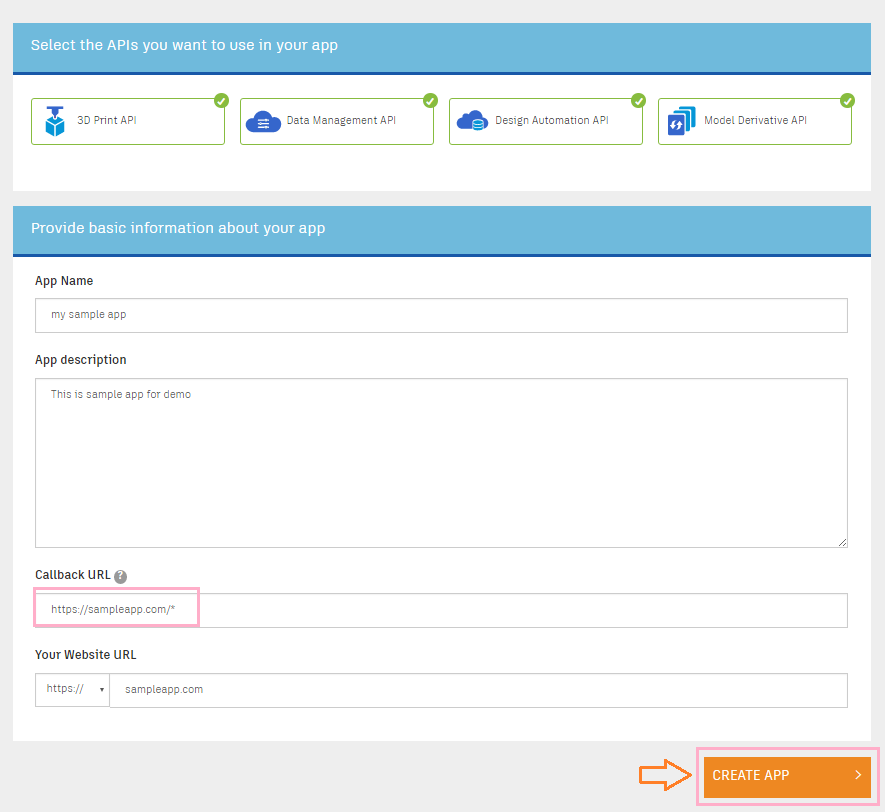Toggle the Model Derivative API checkmark
The height and width of the screenshot is (812, 885).
point(847,100)
